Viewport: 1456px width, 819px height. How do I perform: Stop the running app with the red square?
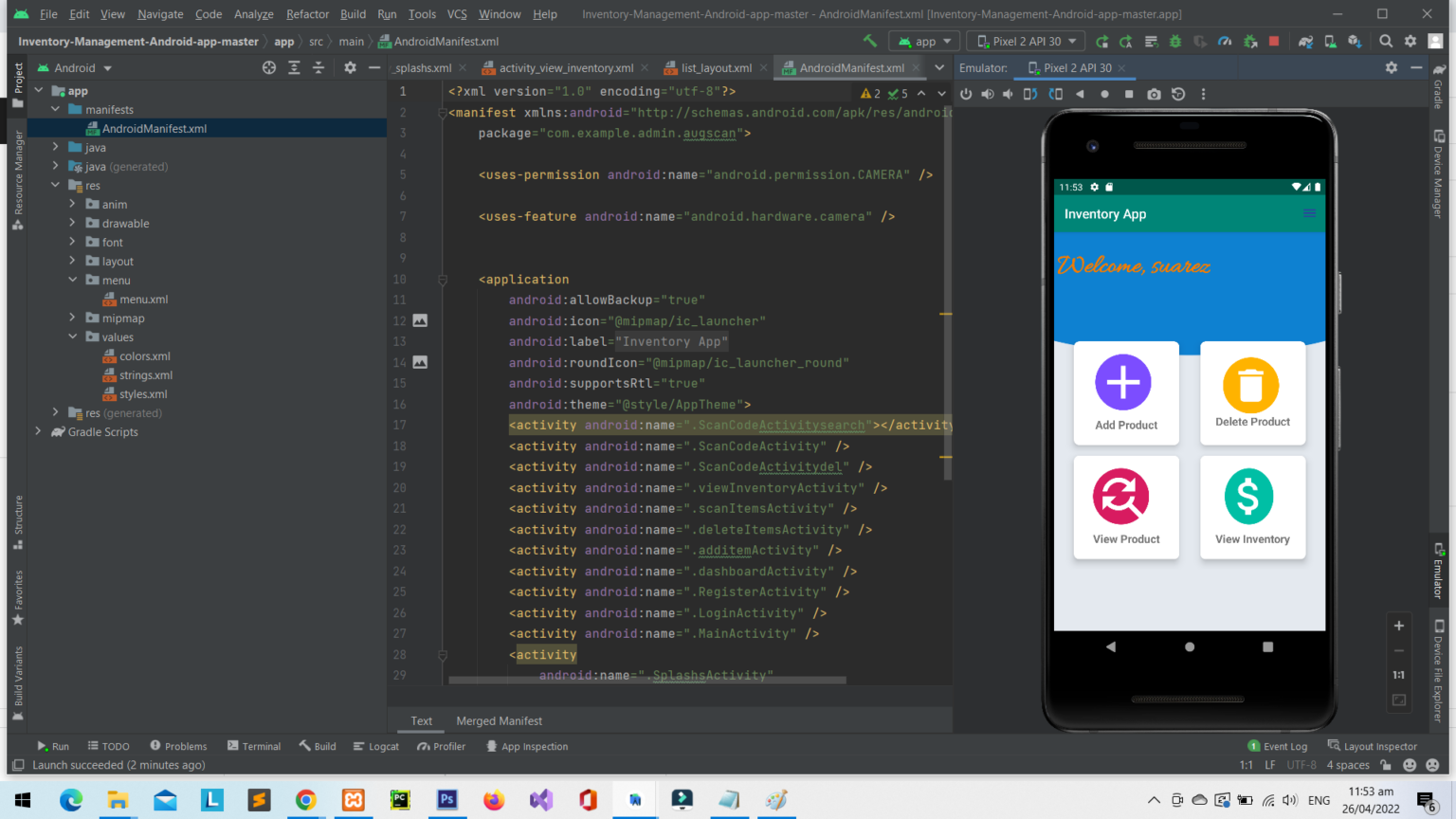point(1273,42)
